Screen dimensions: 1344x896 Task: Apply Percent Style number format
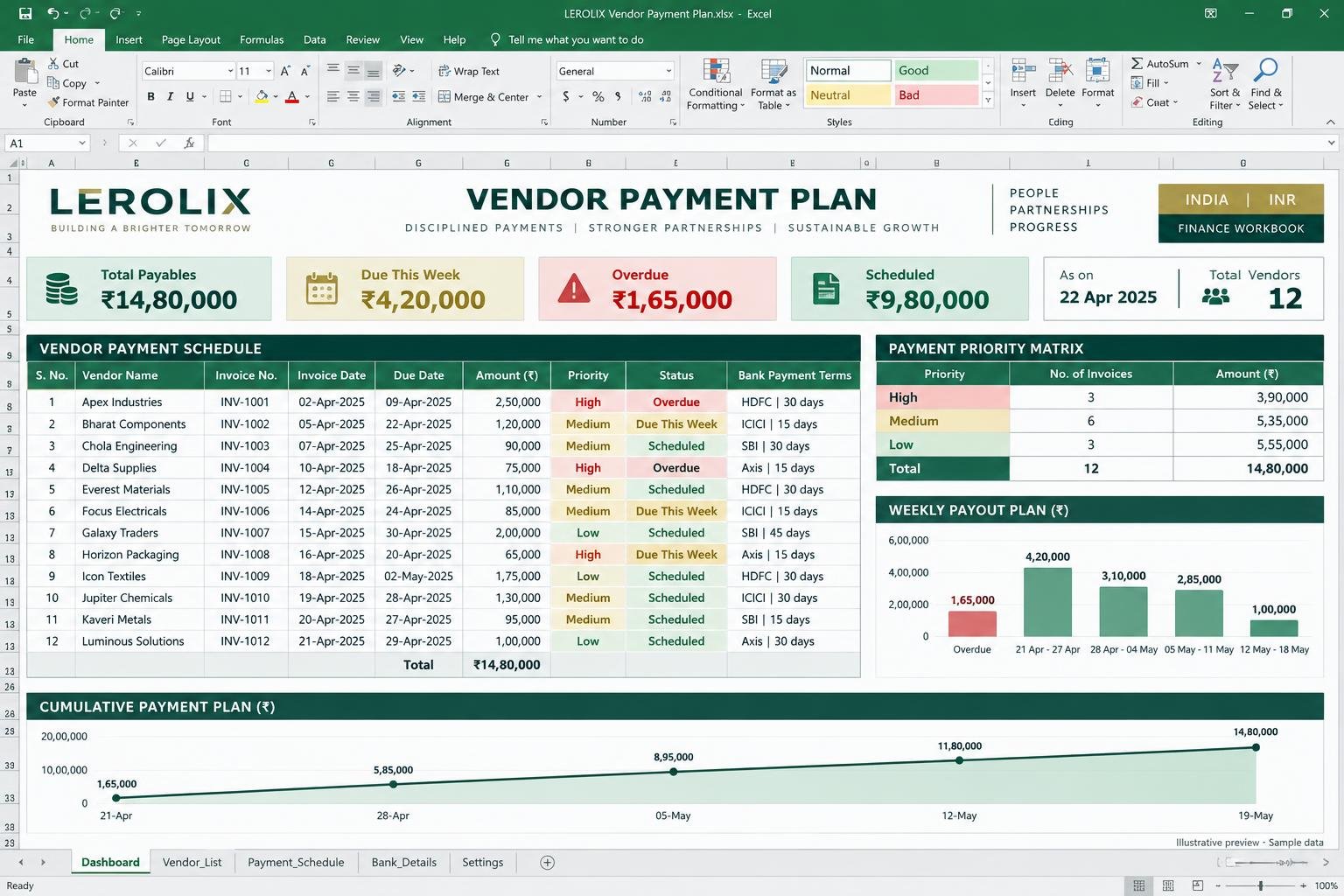tap(598, 96)
